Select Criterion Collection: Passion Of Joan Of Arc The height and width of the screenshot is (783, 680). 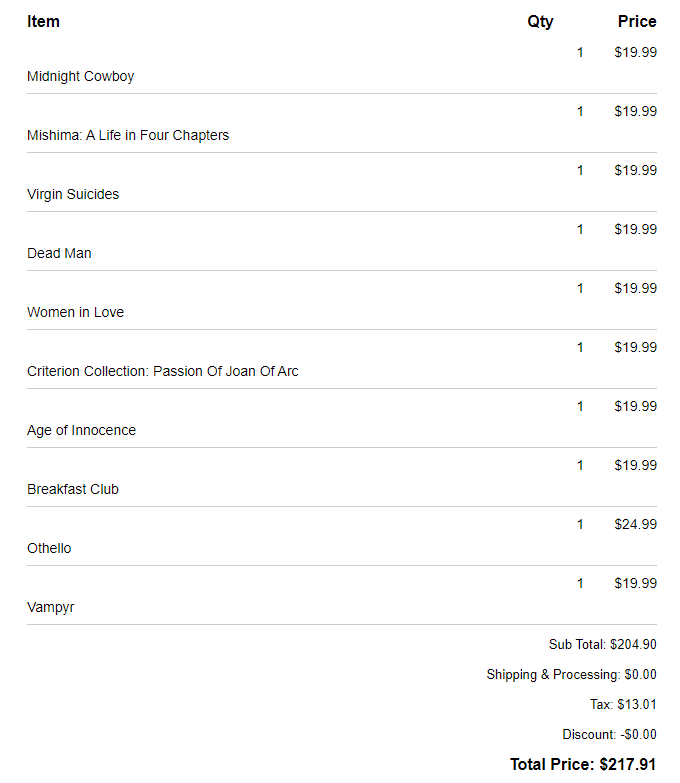pos(163,371)
